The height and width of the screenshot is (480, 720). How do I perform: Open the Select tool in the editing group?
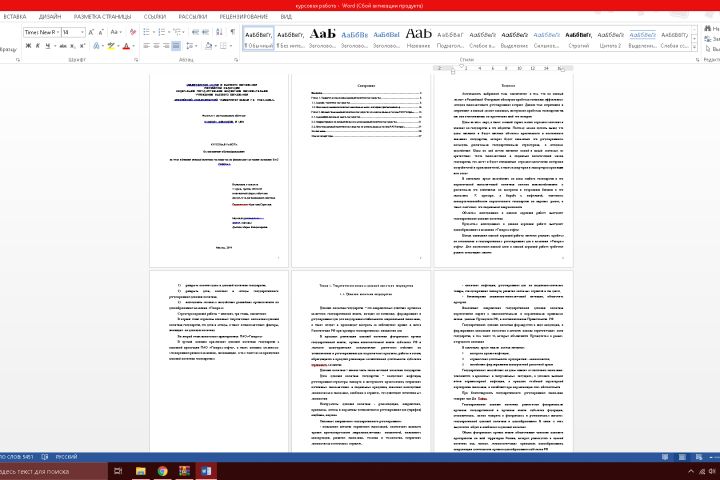[712, 49]
